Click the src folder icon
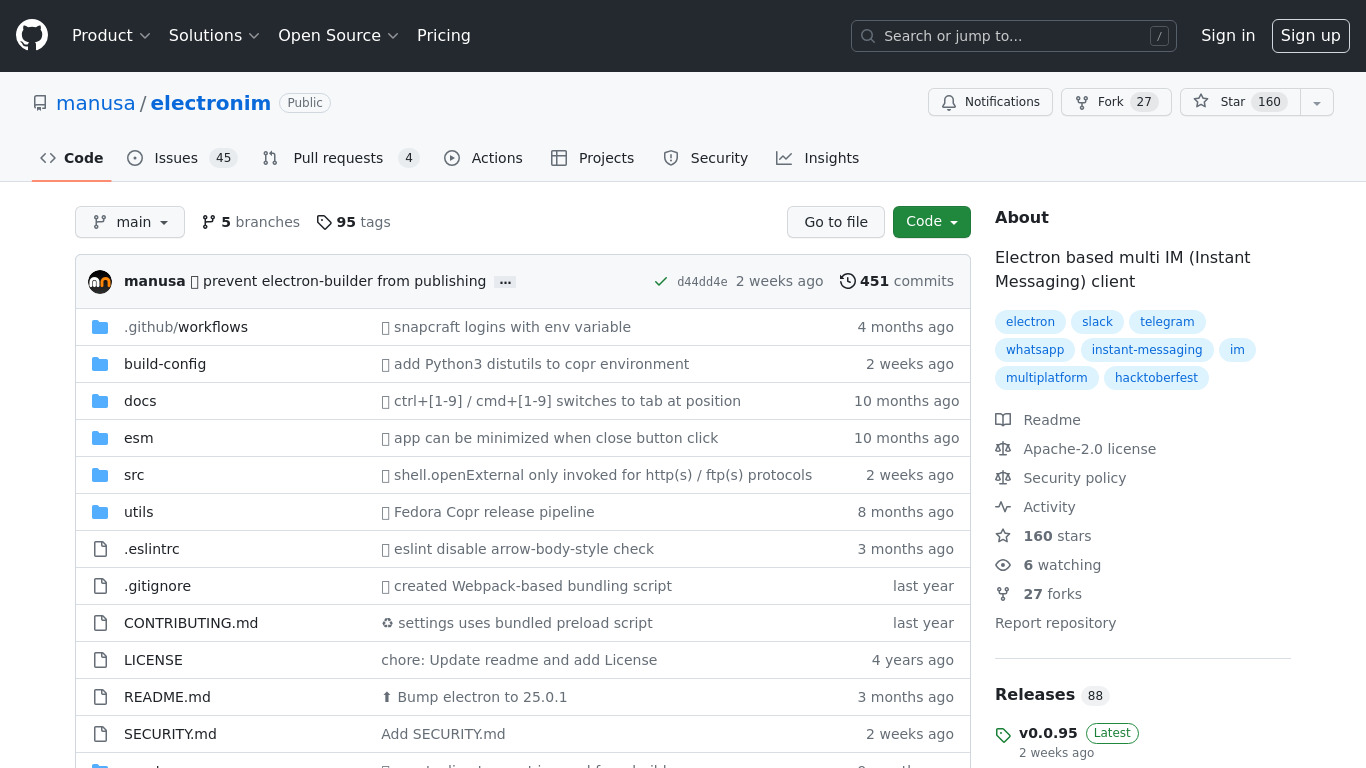This screenshot has height=768, width=1366. (x=100, y=475)
